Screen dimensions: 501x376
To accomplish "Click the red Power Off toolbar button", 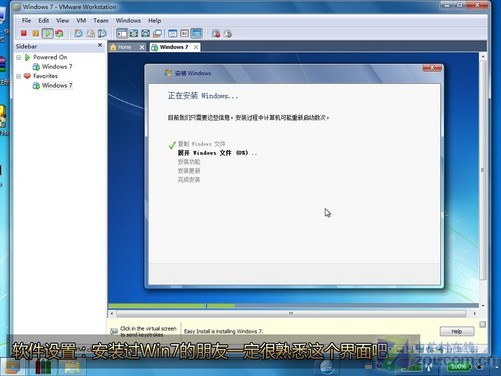I will coord(24,33).
